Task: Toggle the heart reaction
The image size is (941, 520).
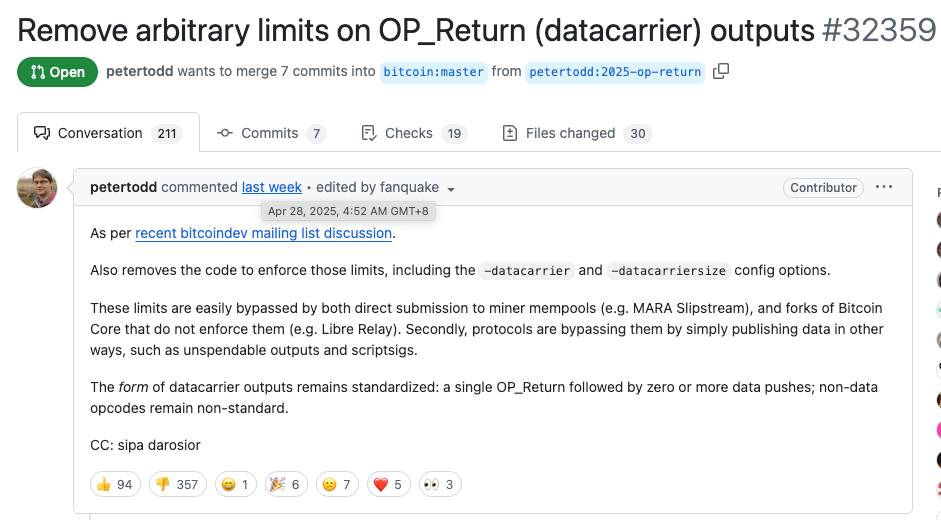Action: tap(388, 485)
